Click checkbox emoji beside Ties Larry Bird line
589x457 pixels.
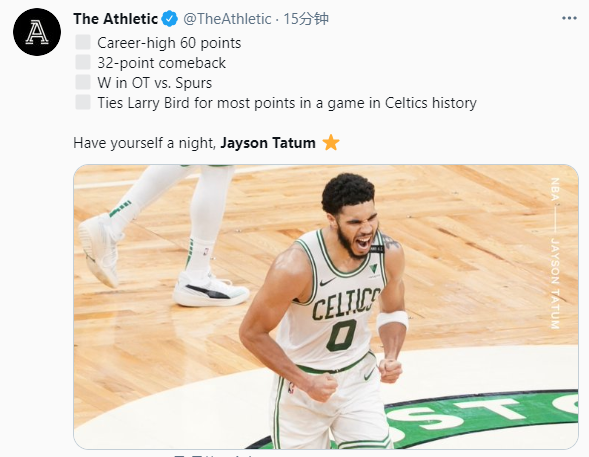coord(83,102)
